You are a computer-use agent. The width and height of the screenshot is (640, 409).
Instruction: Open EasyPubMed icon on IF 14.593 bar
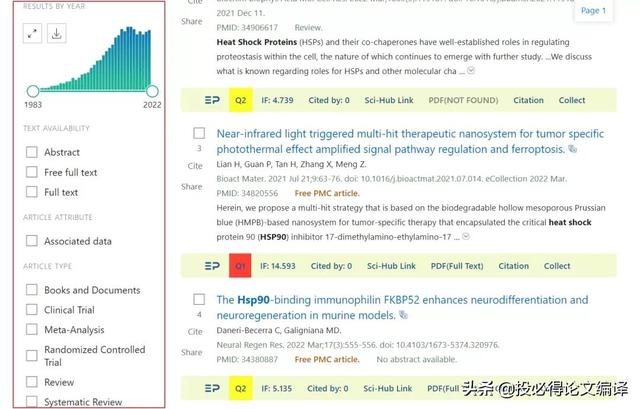coord(212,266)
